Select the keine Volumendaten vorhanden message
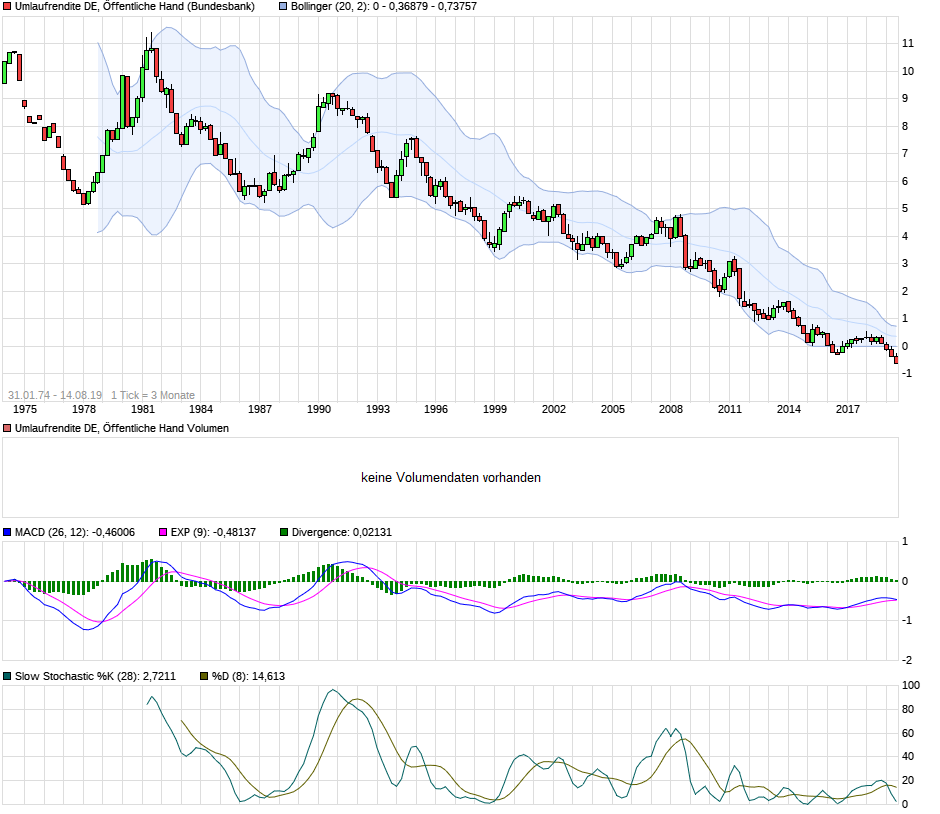The width and height of the screenshot is (940, 814). tap(452, 478)
